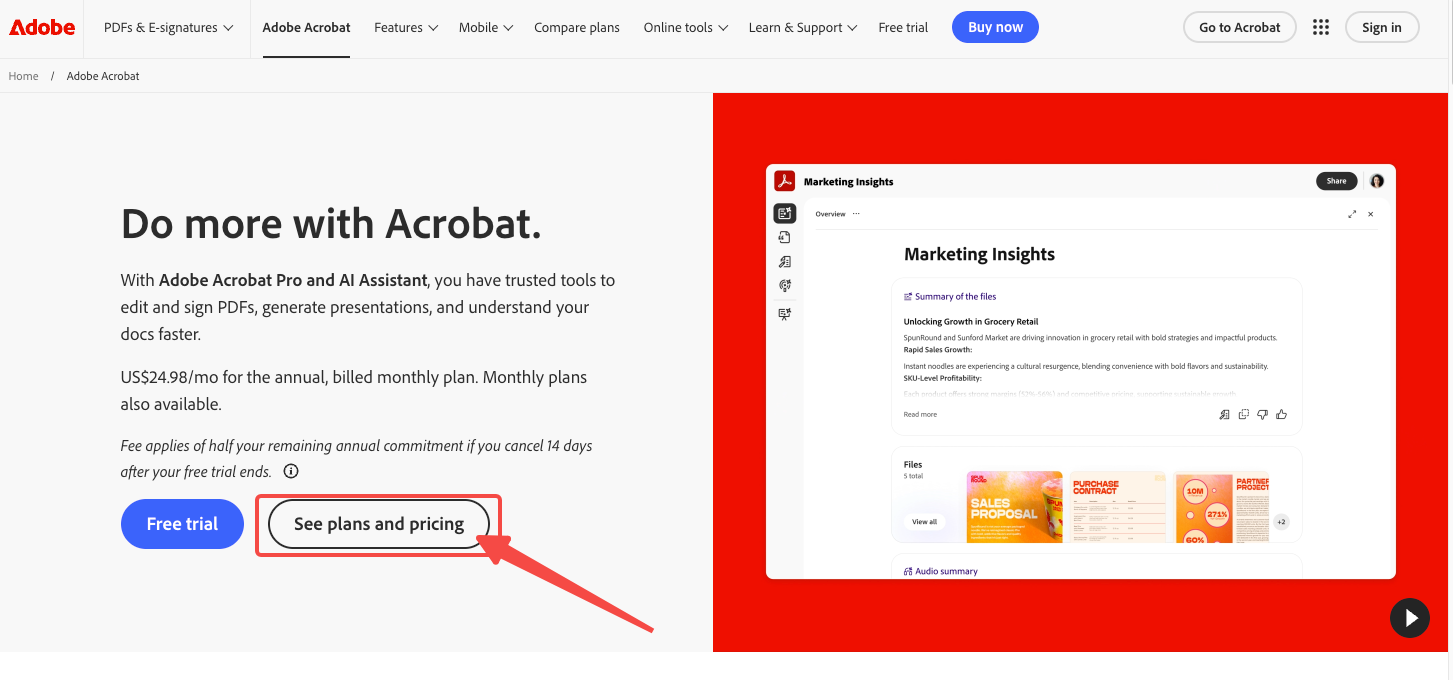Click the 'Summary of the files' label
Viewport: 1453px width, 680px height.
click(955, 297)
